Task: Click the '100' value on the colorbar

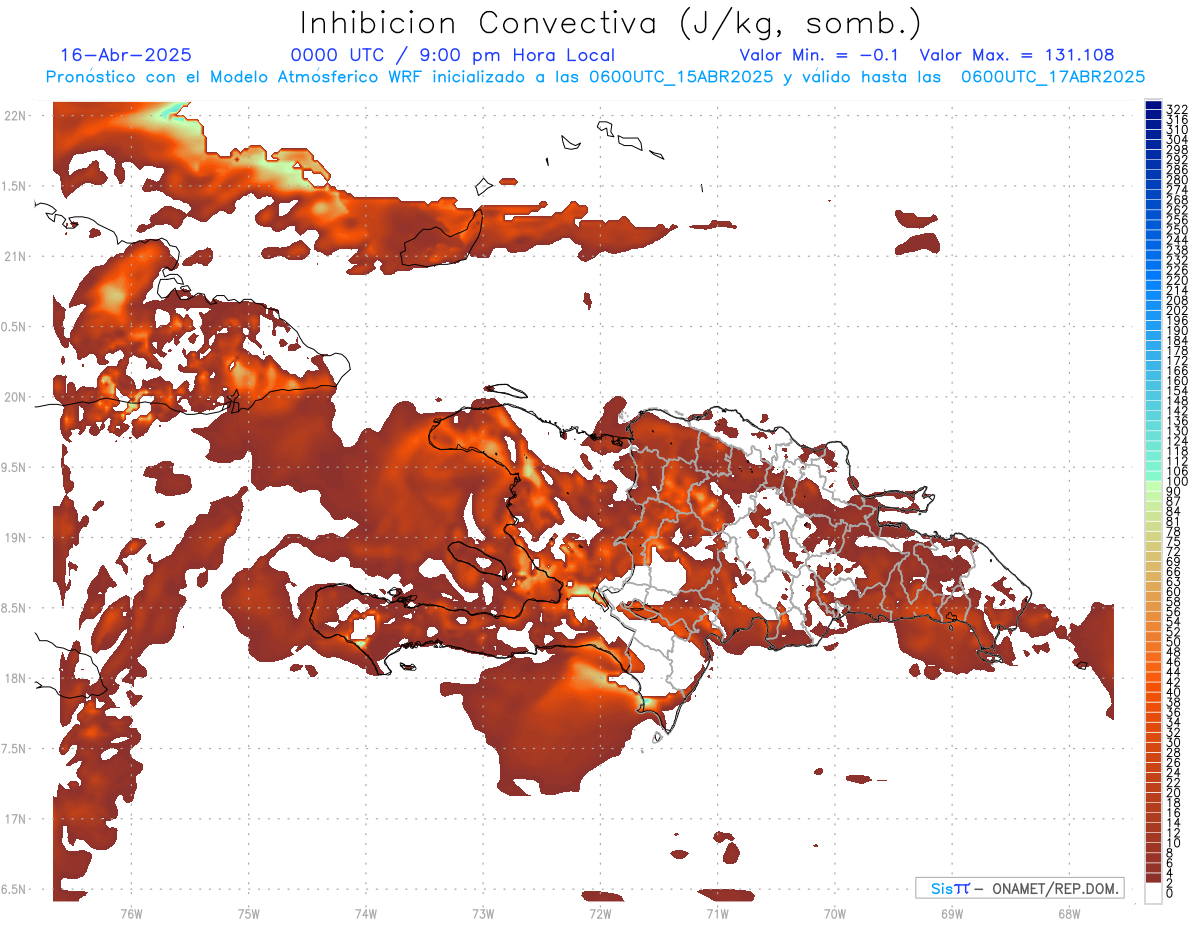Action: 1177,482
